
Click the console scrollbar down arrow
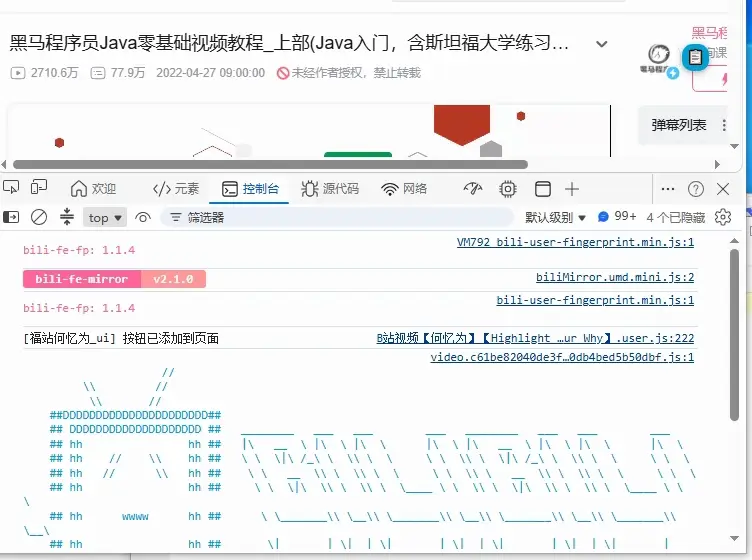coord(734,538)
